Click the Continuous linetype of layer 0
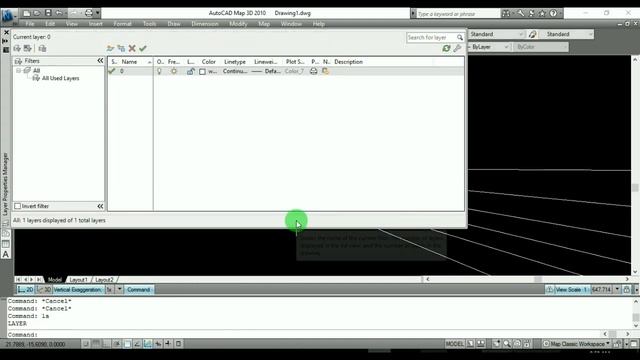 click(x=235, y=71)
